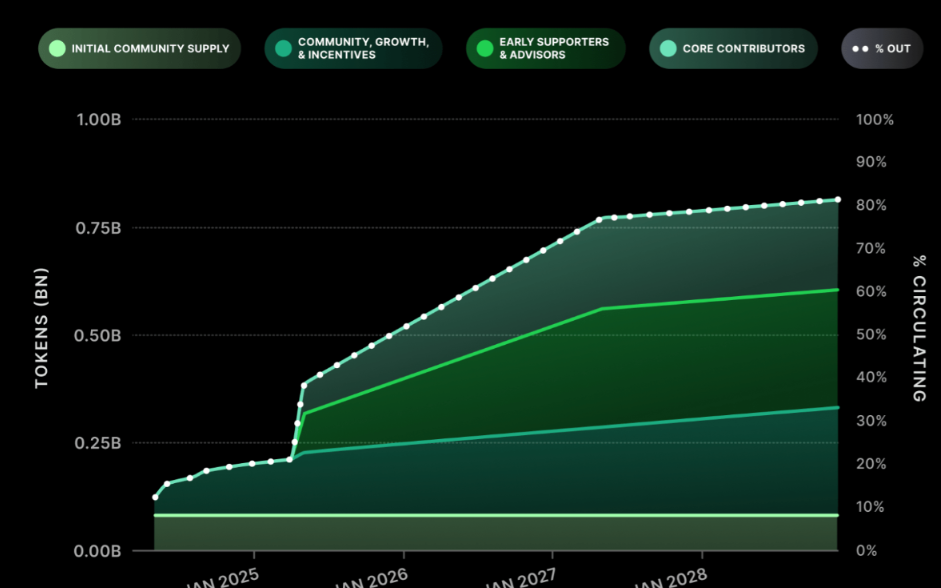Click the white dots icon beside % OUT
Screen dimensions: 941x588
860,49
